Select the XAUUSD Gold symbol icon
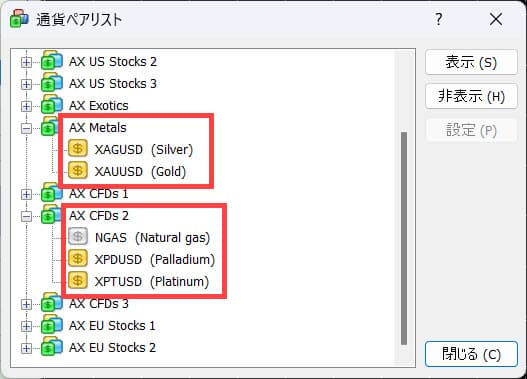527x379 pixels. (x=78, y=171)
